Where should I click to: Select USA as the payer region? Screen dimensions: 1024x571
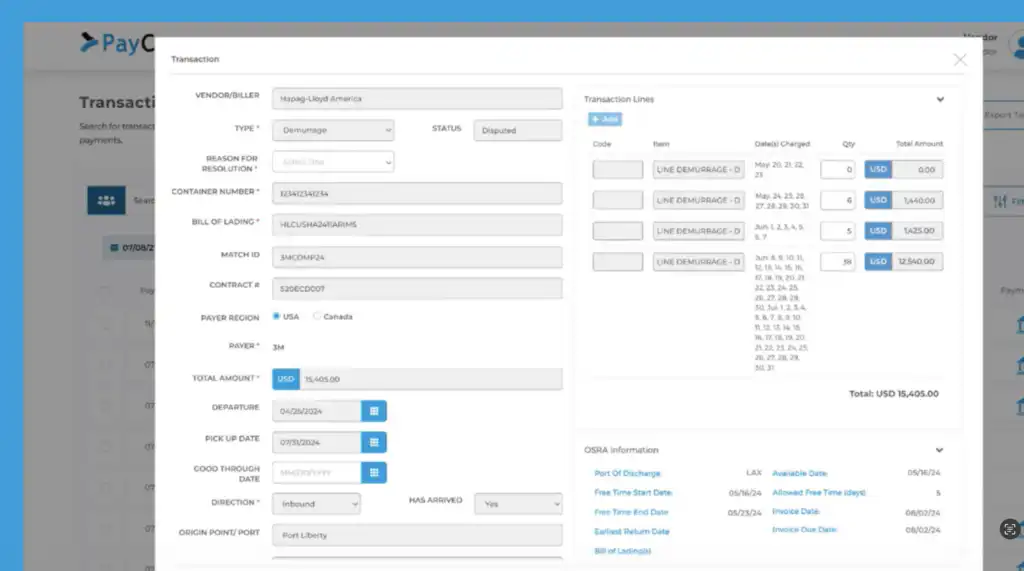click(277, 317)
